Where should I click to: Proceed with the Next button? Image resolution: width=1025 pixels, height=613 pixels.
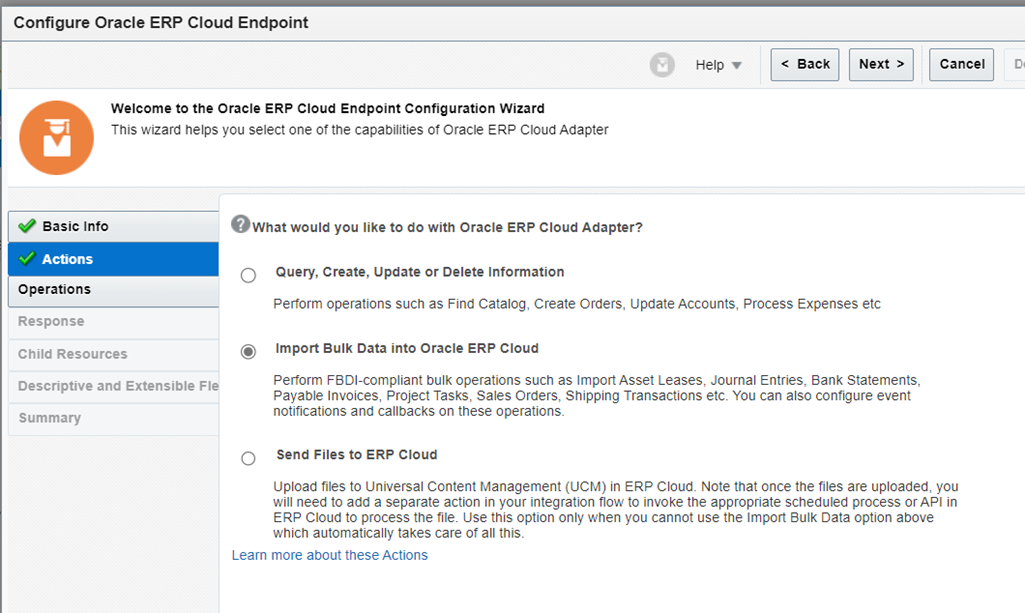(881, 64)
